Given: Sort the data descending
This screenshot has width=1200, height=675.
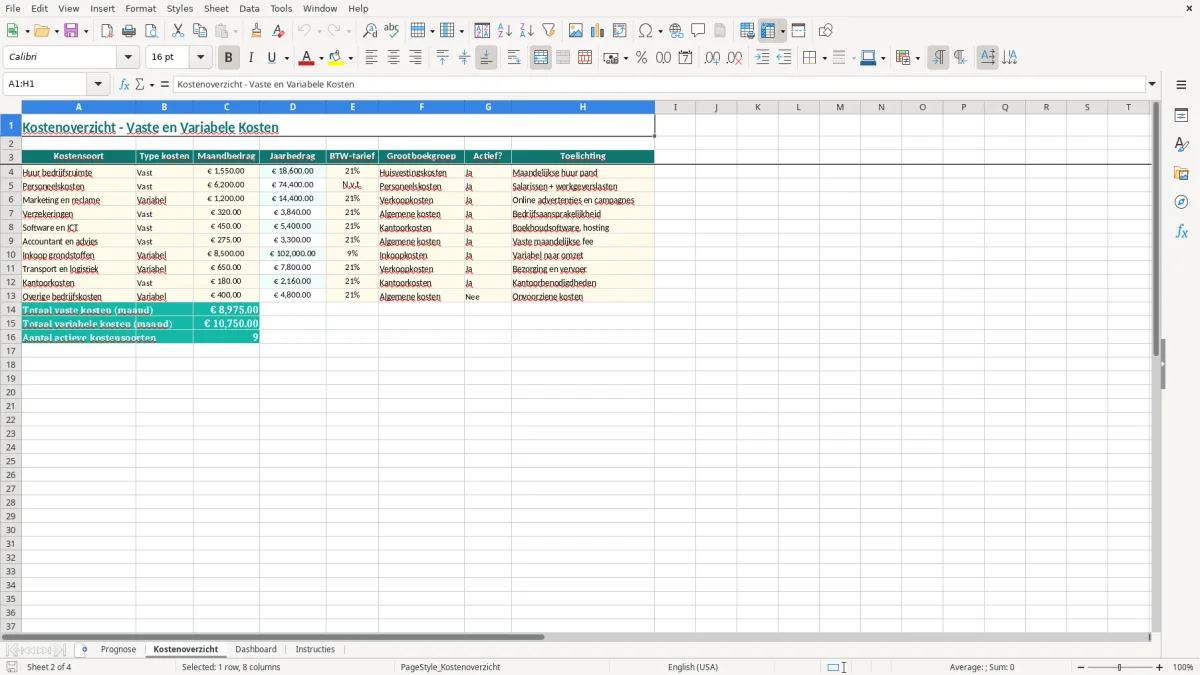Looking at the screenshot, I should click(527, 31).
